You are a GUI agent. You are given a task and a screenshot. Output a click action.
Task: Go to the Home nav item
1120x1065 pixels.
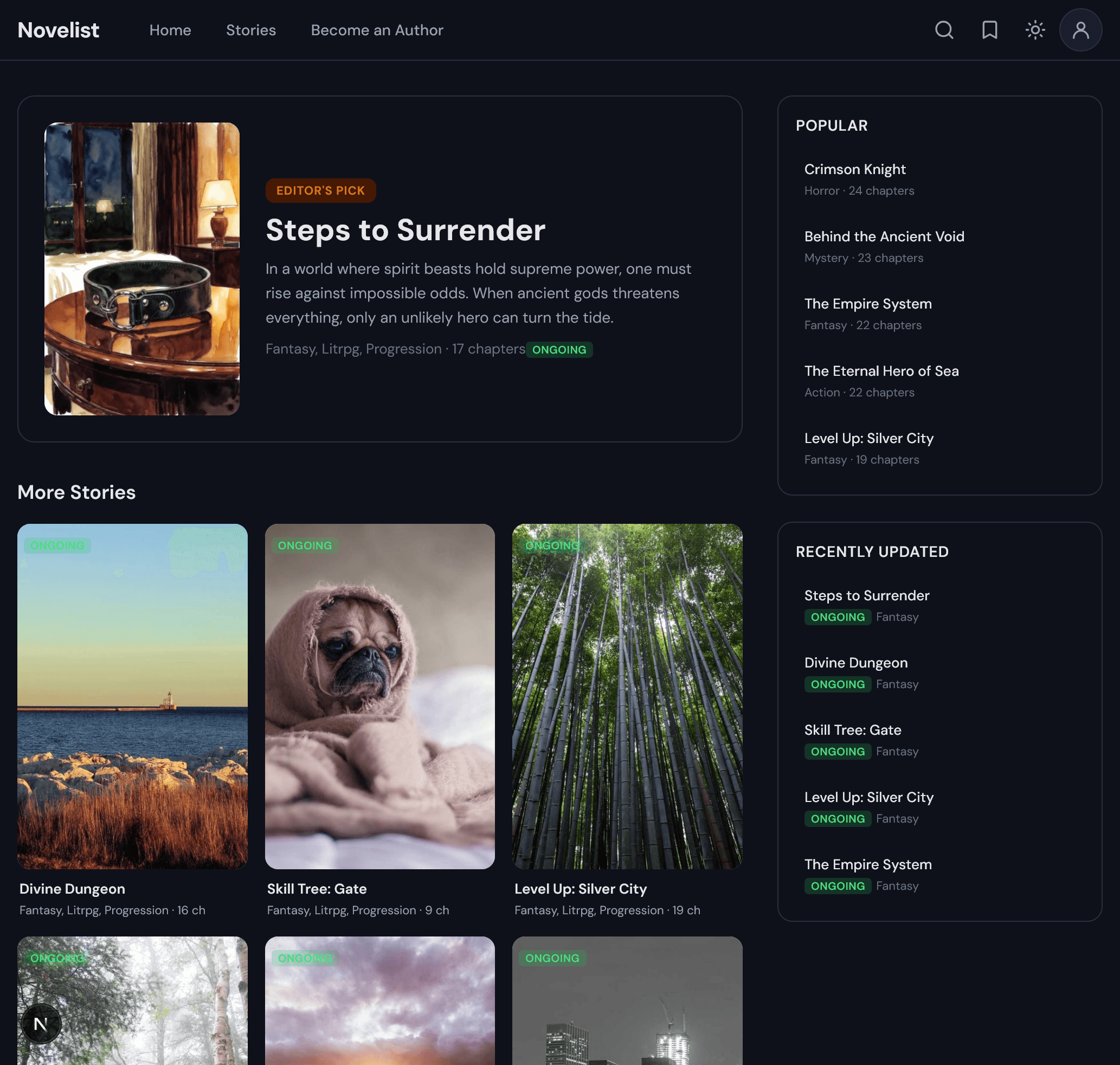170,30
